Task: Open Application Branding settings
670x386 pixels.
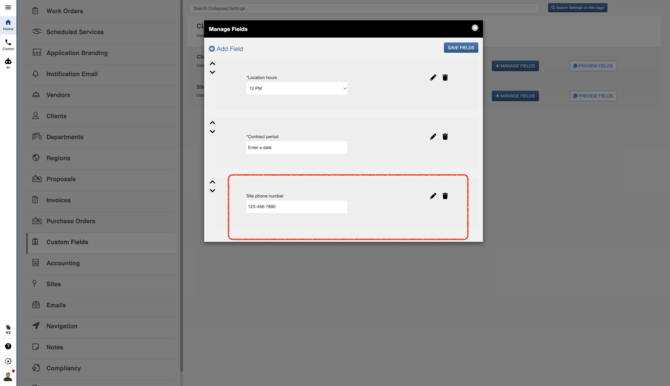Action: tap(101, 53)
